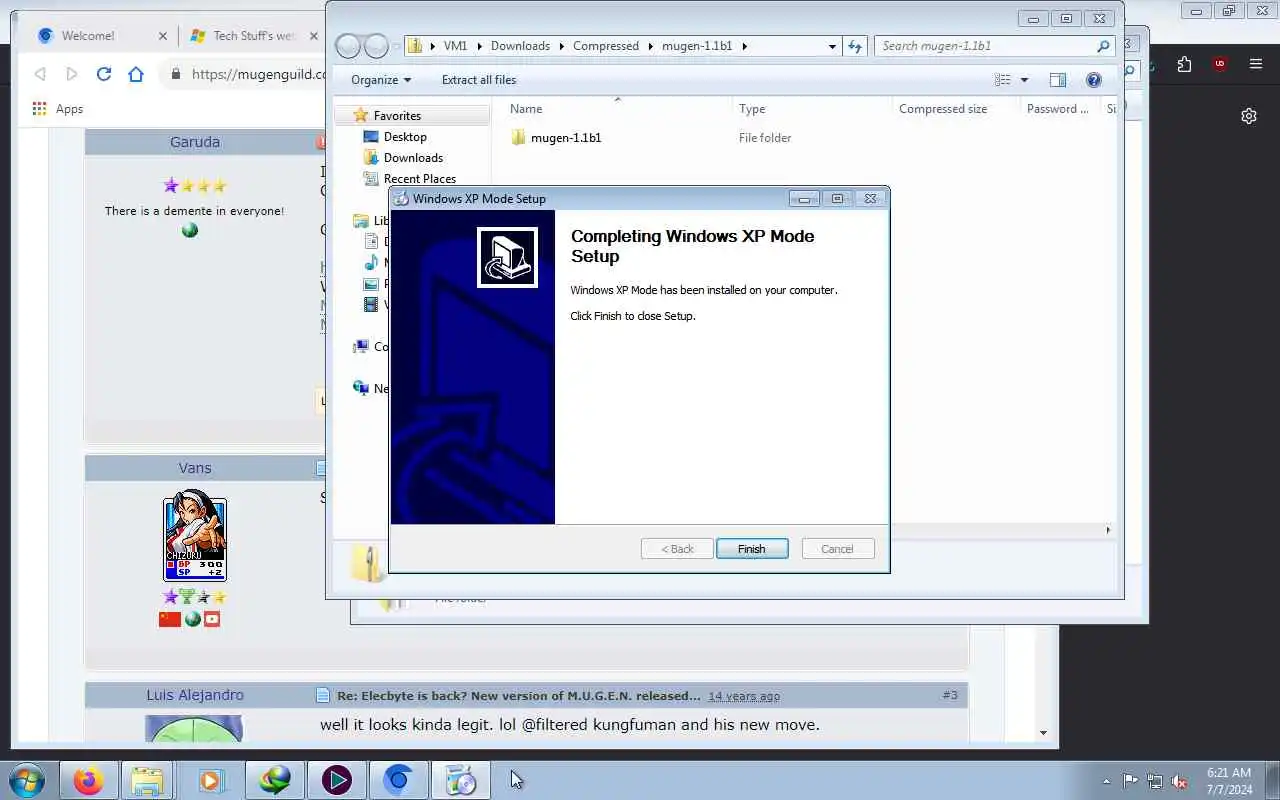Click the browser reload button
The height and width of the screenshot is (800, 1280).
click(x=104, y=74)
